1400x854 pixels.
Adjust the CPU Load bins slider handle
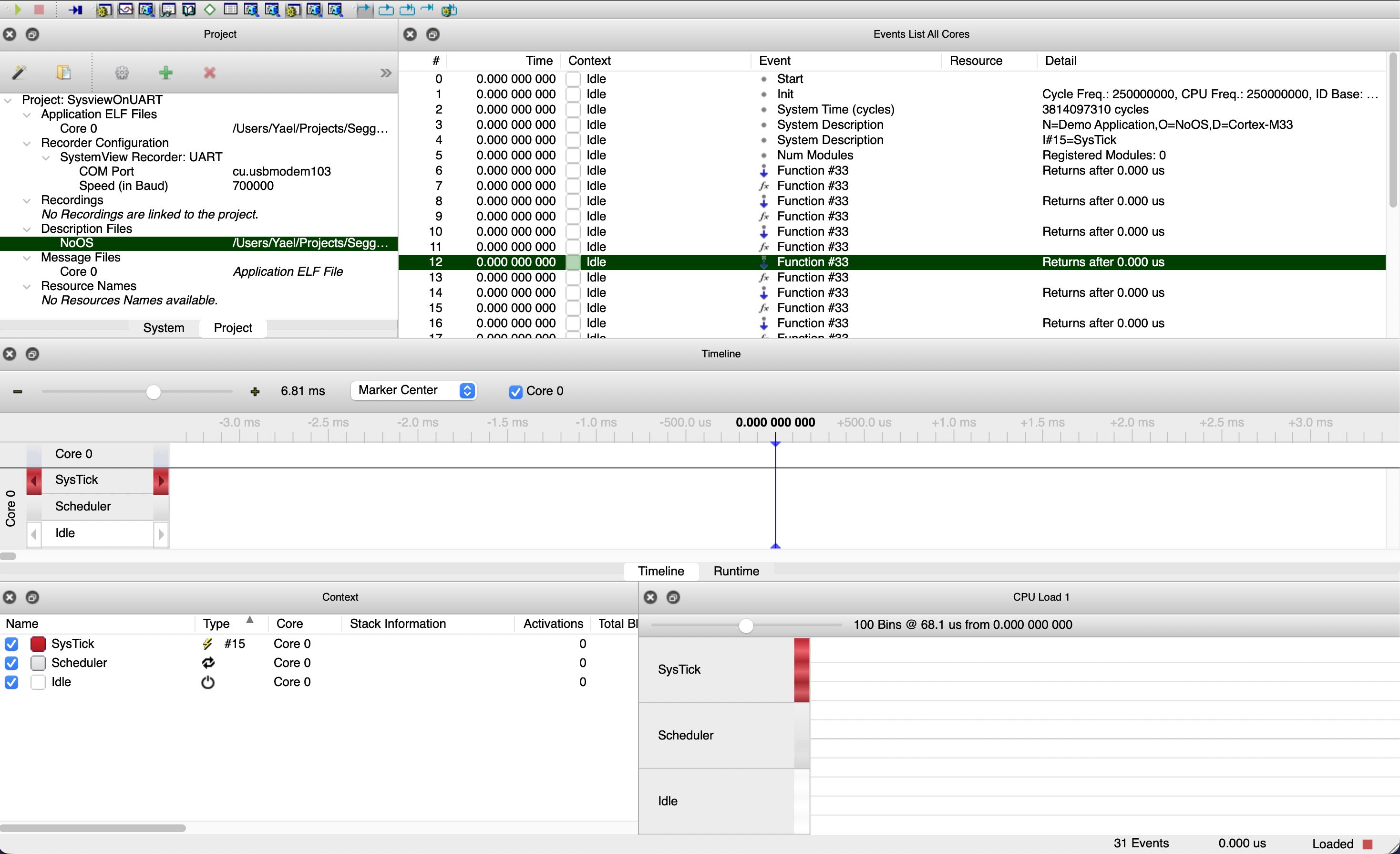click(746, 626)
